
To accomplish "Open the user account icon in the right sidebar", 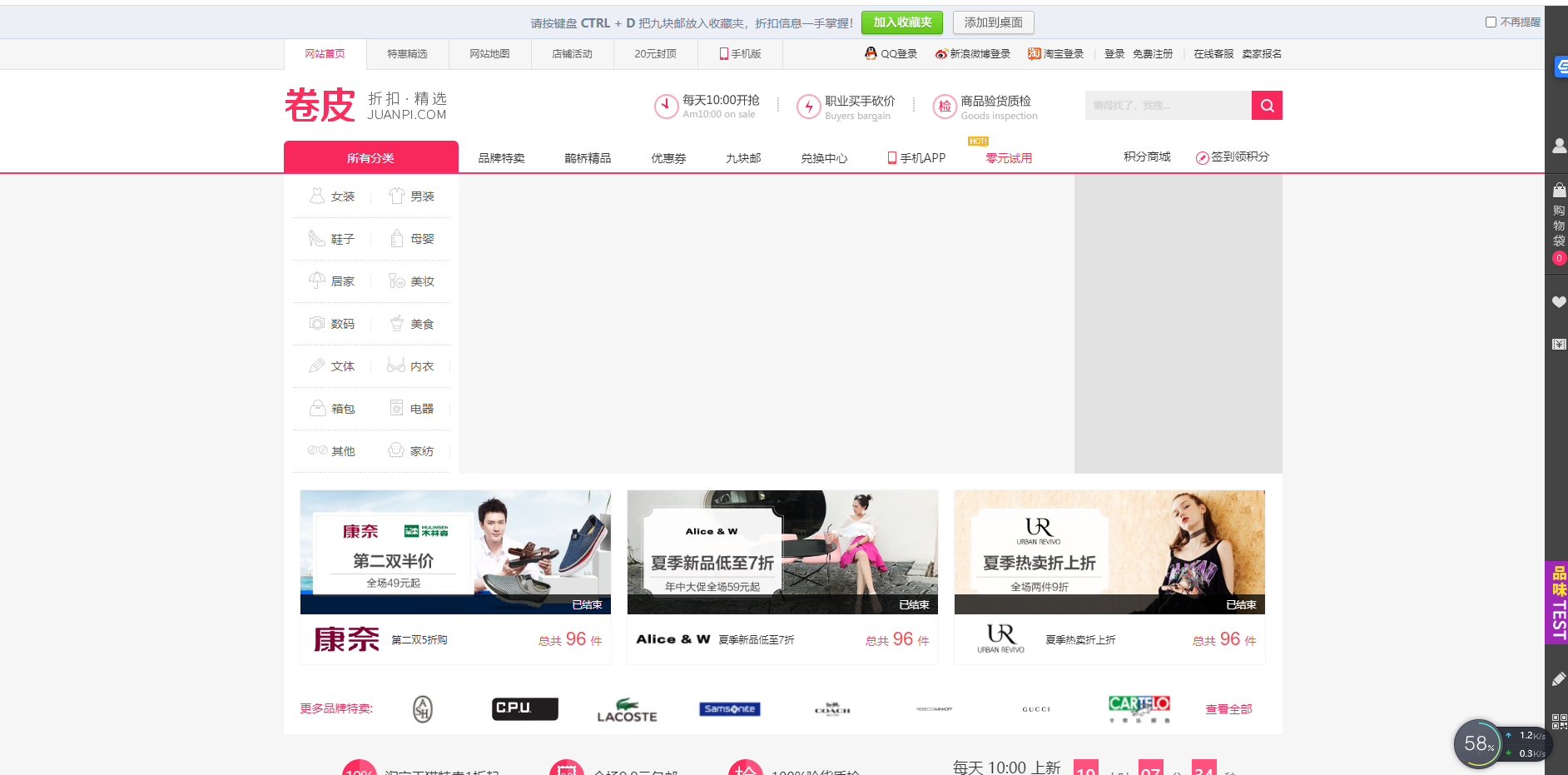I will (1559, 146).
